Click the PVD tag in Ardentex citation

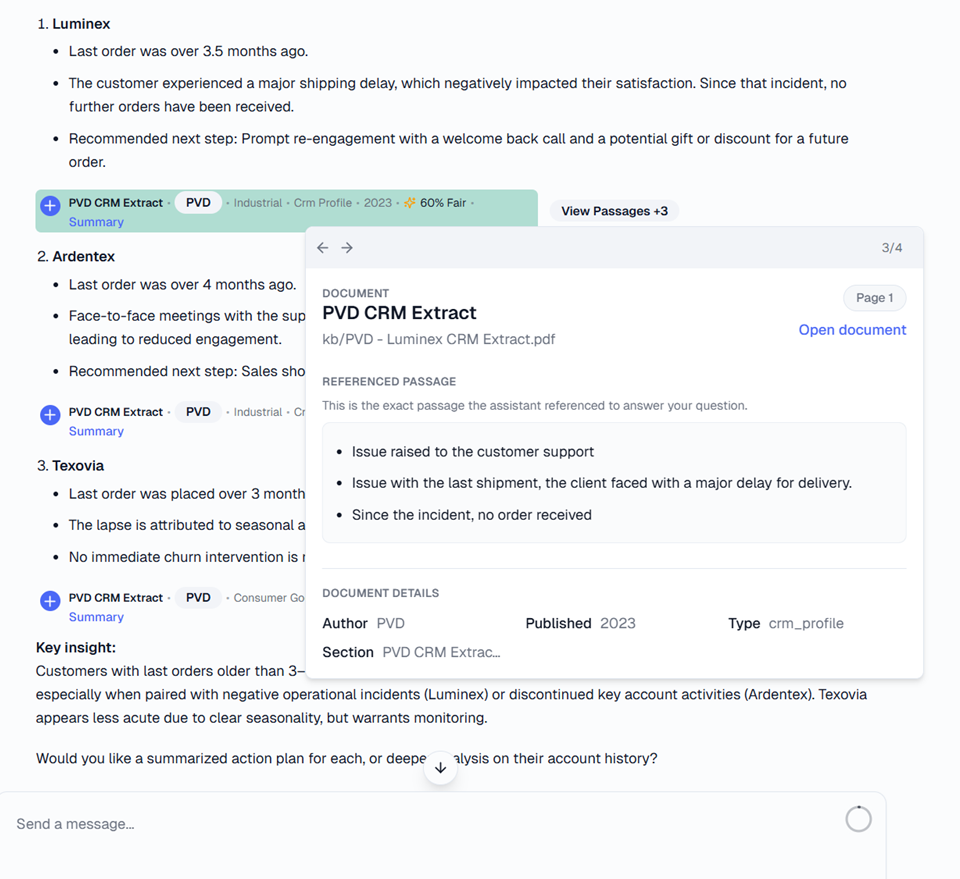point(198,412)
